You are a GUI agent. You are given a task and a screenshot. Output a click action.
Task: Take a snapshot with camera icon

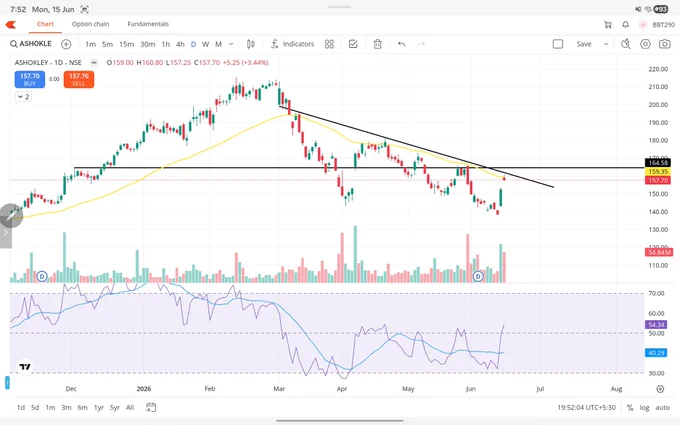[664, 44]
